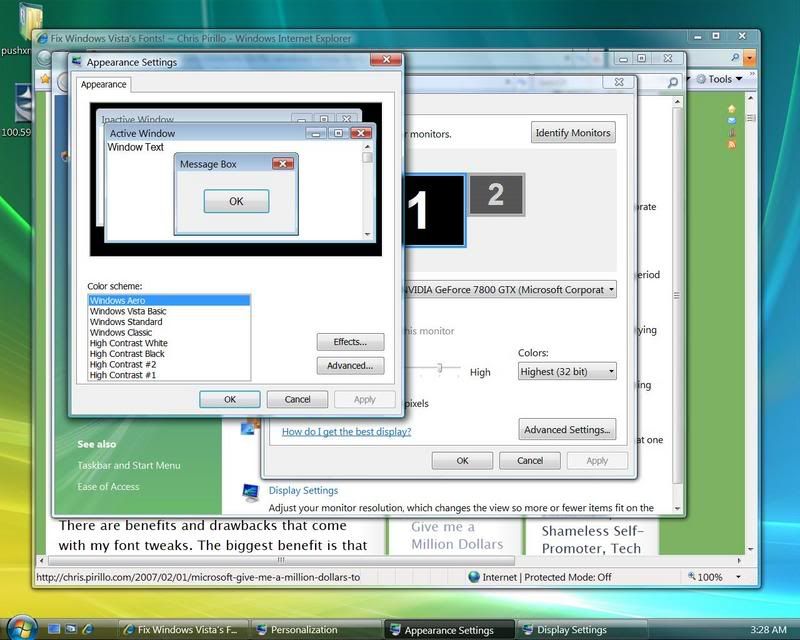The image size is (800, 640).
Task: Open the zoom level dropdown arrow beside 100%
Action: pos(738,577)
